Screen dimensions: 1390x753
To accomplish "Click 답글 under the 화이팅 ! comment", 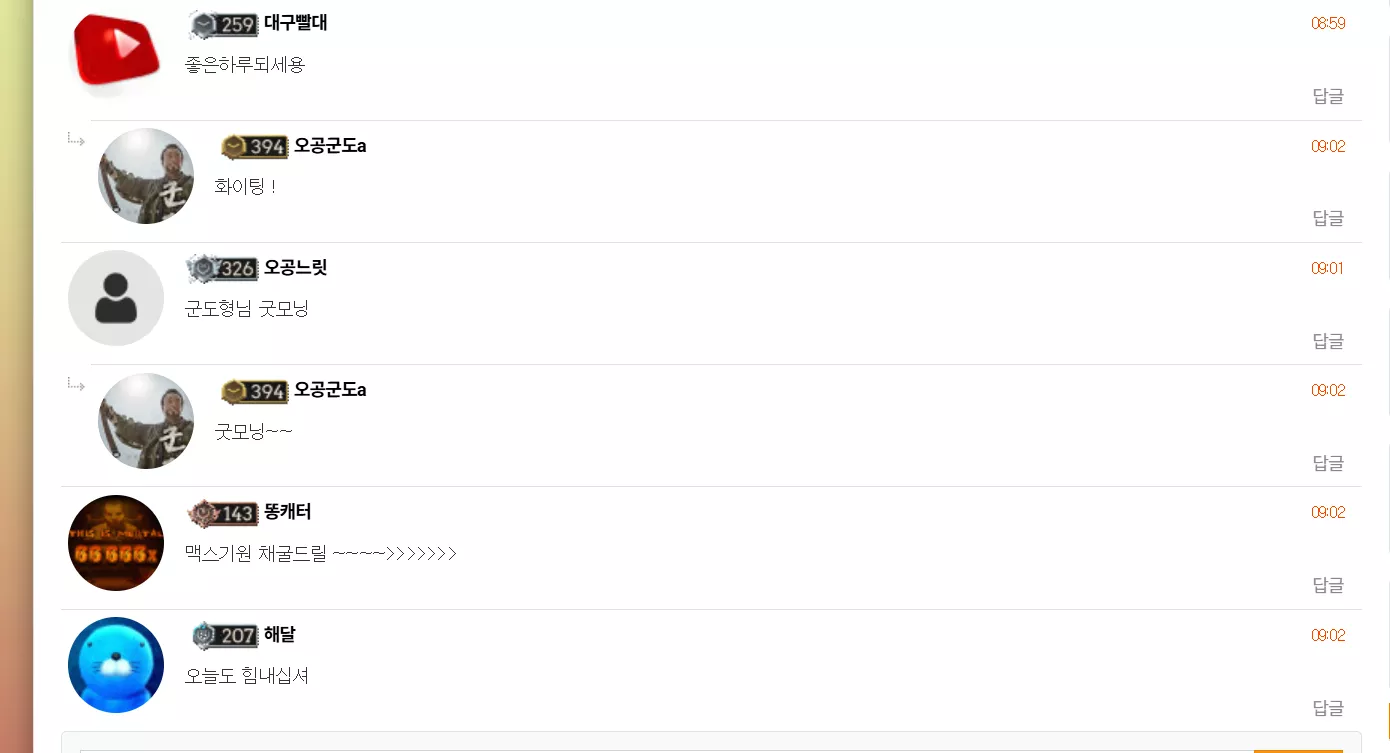I will click(x=1328, y=218).
